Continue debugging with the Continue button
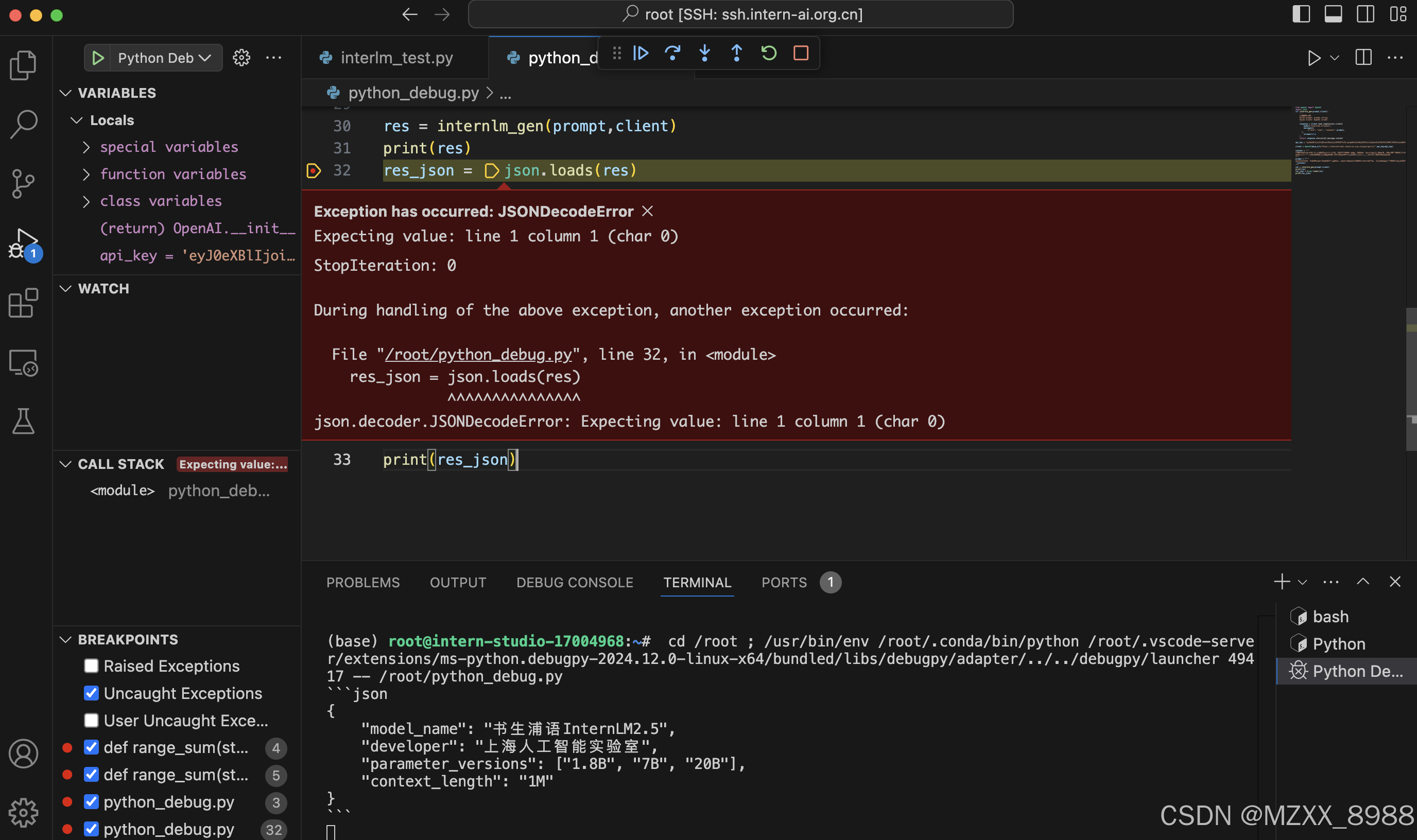The height and width of the screenshot is (840, 1417). coord(641,52)
